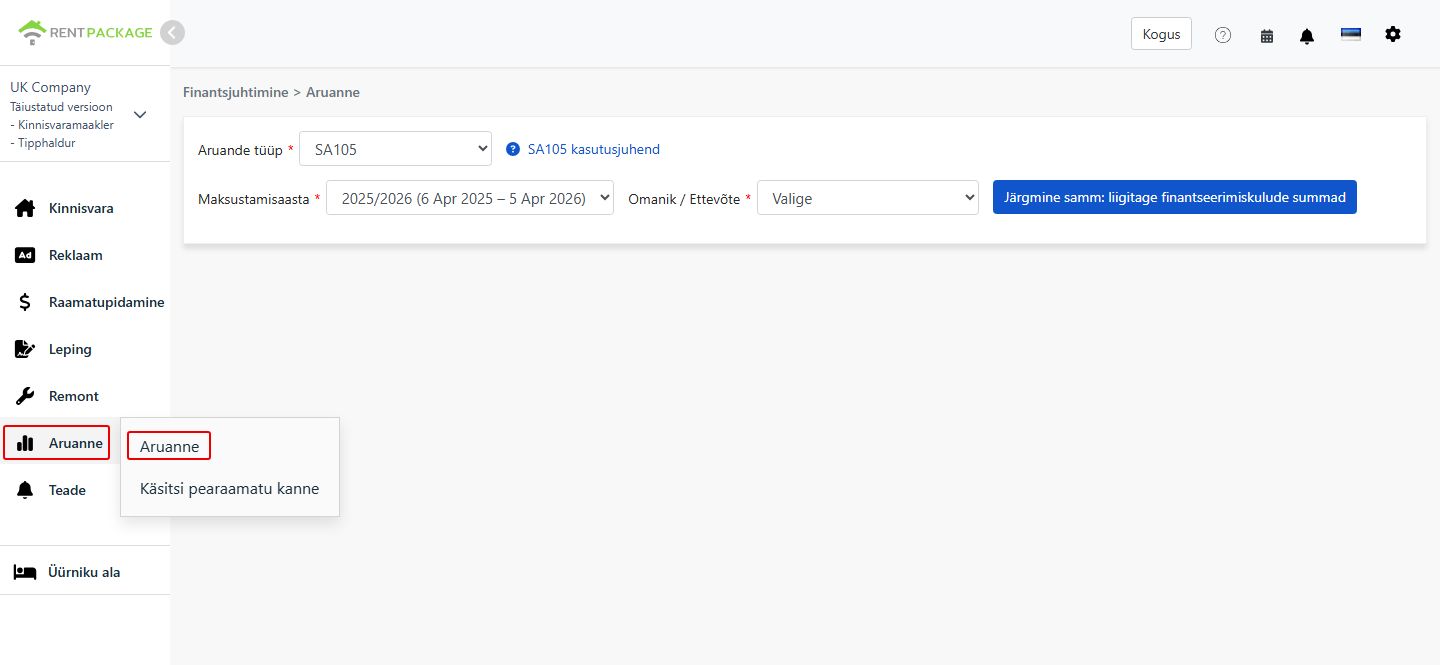Click the Remont wrench icon
The height and width of the screenshot is (665, 1440).
tap(25, 396)
